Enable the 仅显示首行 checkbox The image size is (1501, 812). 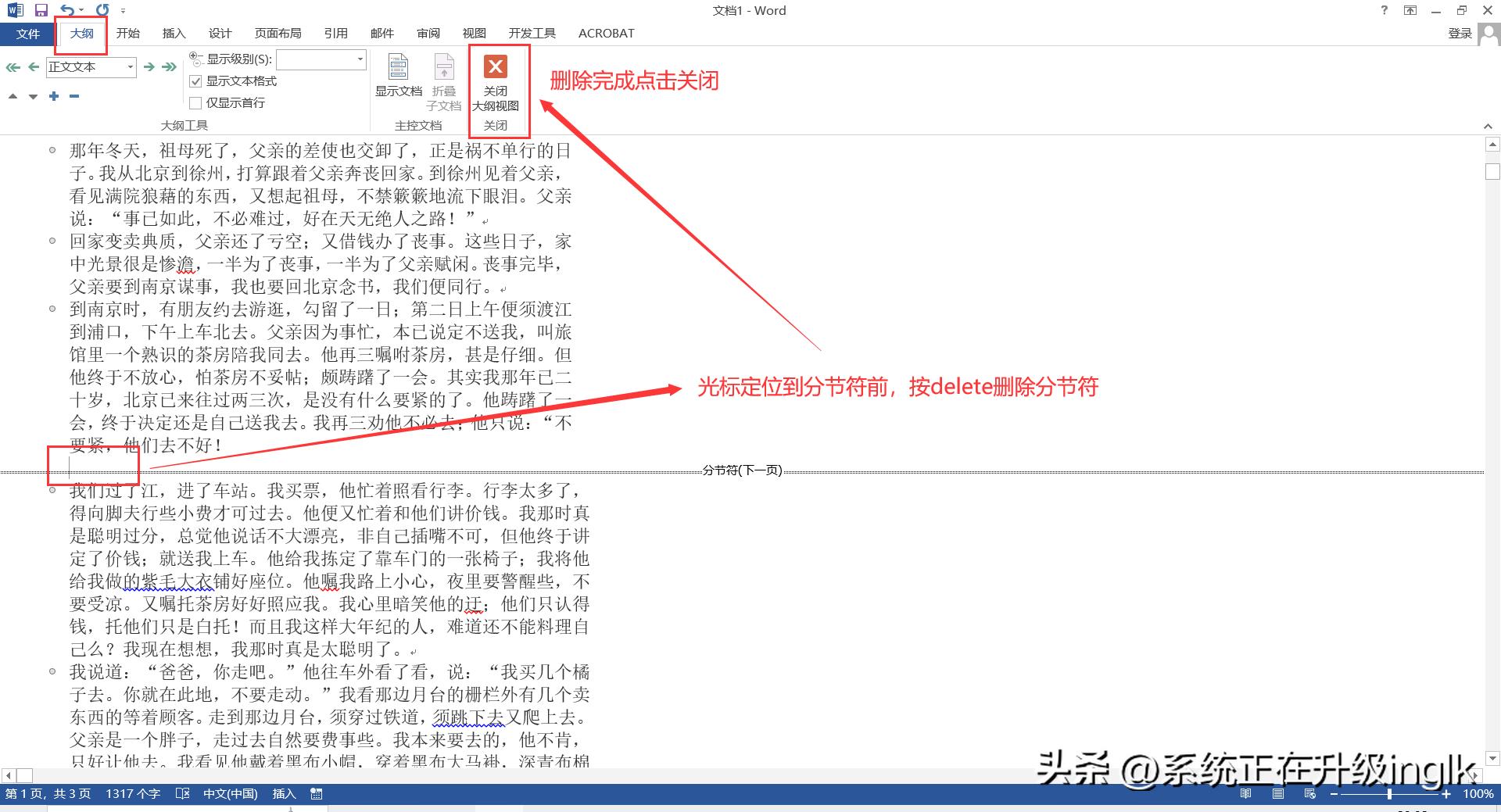196,103
